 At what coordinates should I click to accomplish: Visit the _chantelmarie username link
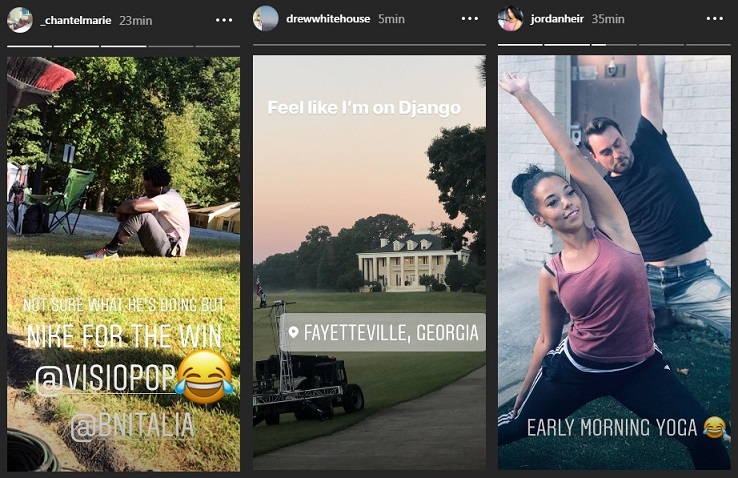(x=76, y=21)
